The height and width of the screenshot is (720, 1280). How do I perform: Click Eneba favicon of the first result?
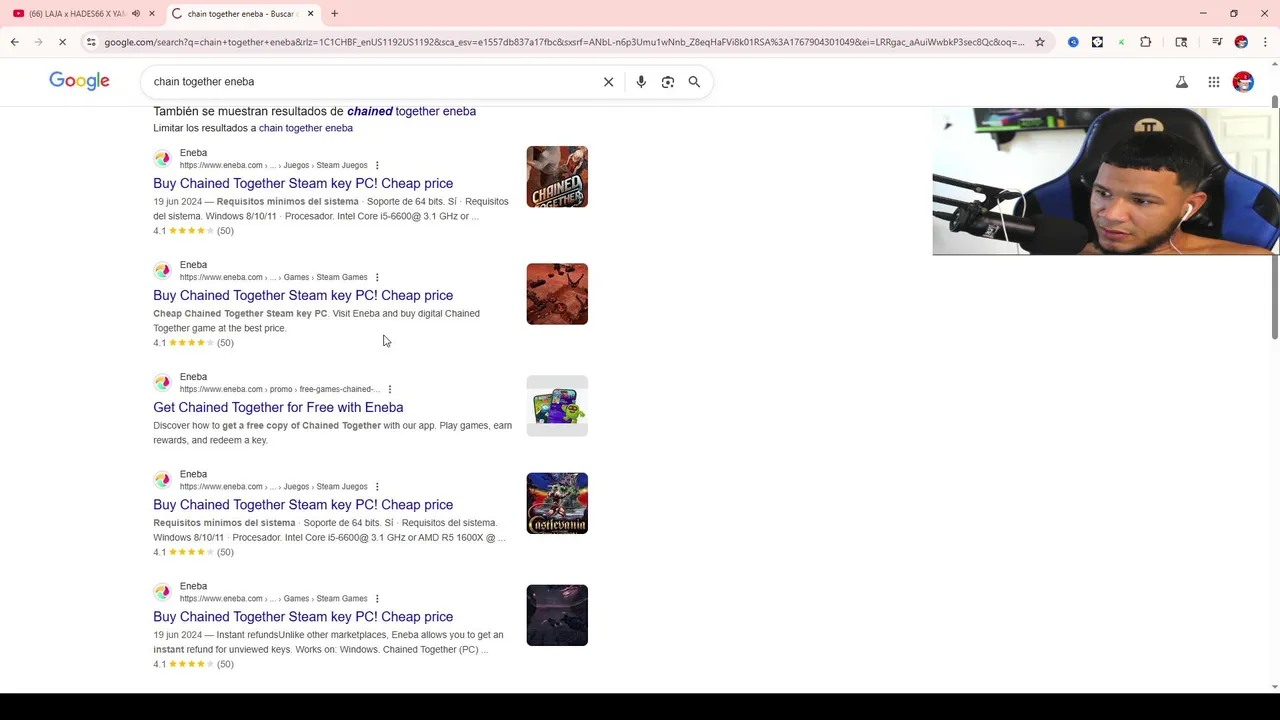pos(162,159)
